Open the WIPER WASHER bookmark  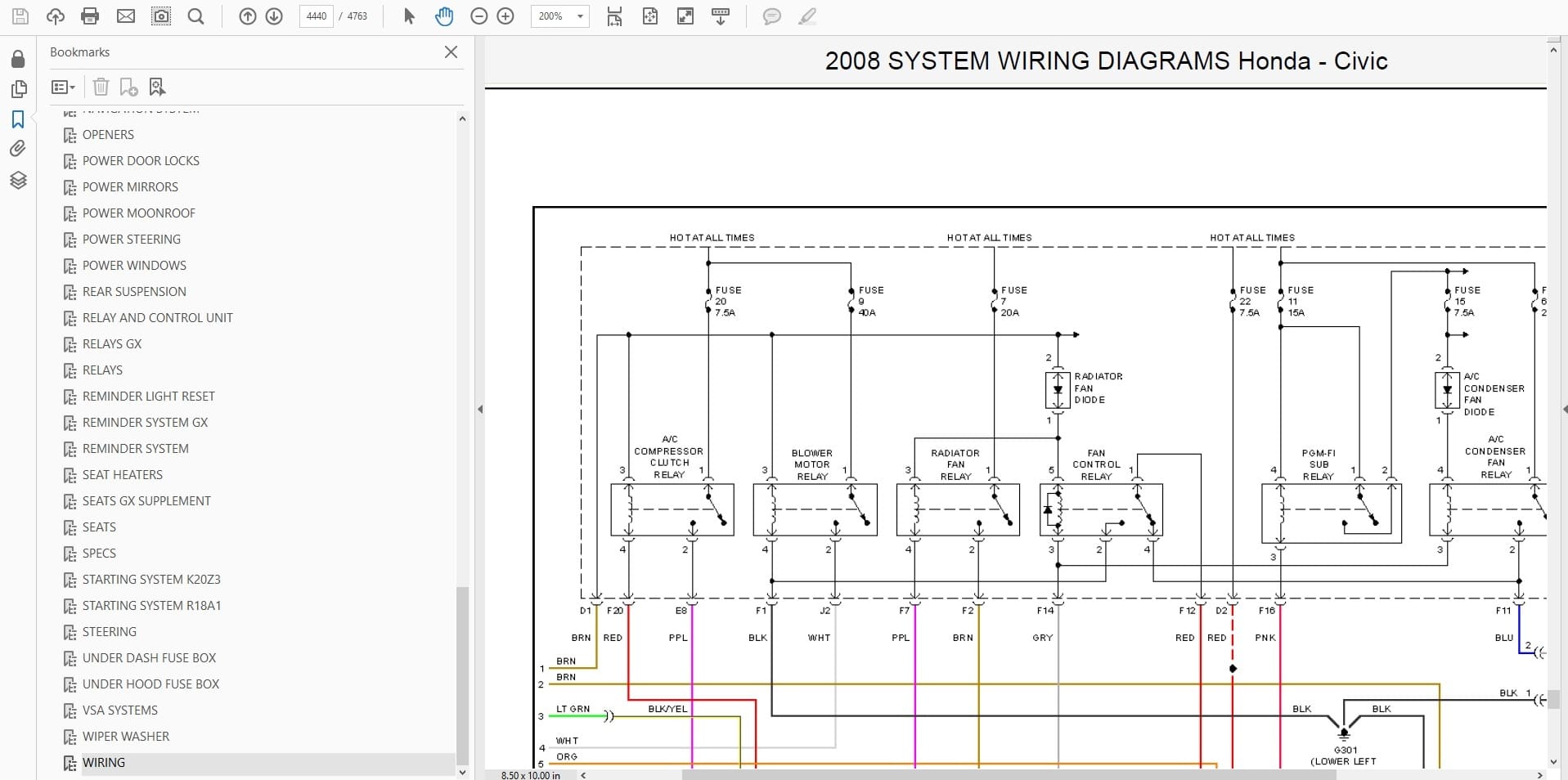(x=126, y=736)
